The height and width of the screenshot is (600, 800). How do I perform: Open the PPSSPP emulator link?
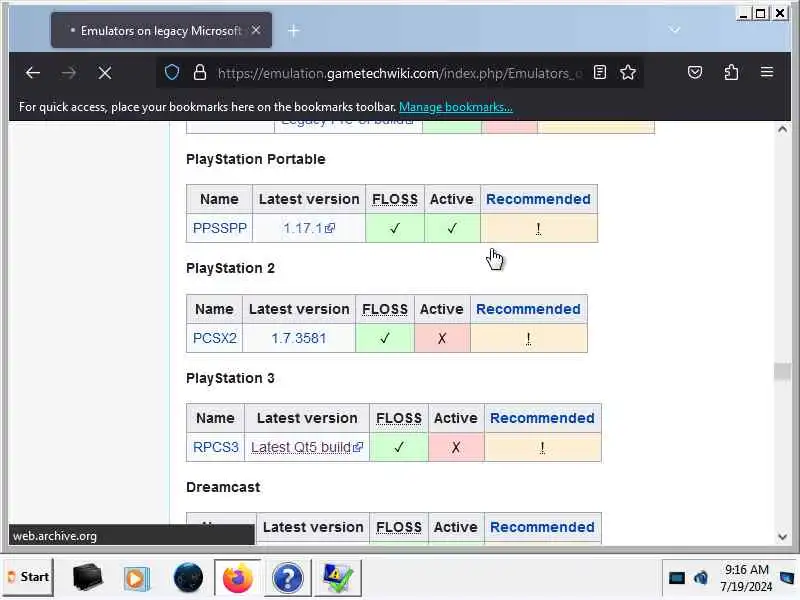tap(220, 228)
